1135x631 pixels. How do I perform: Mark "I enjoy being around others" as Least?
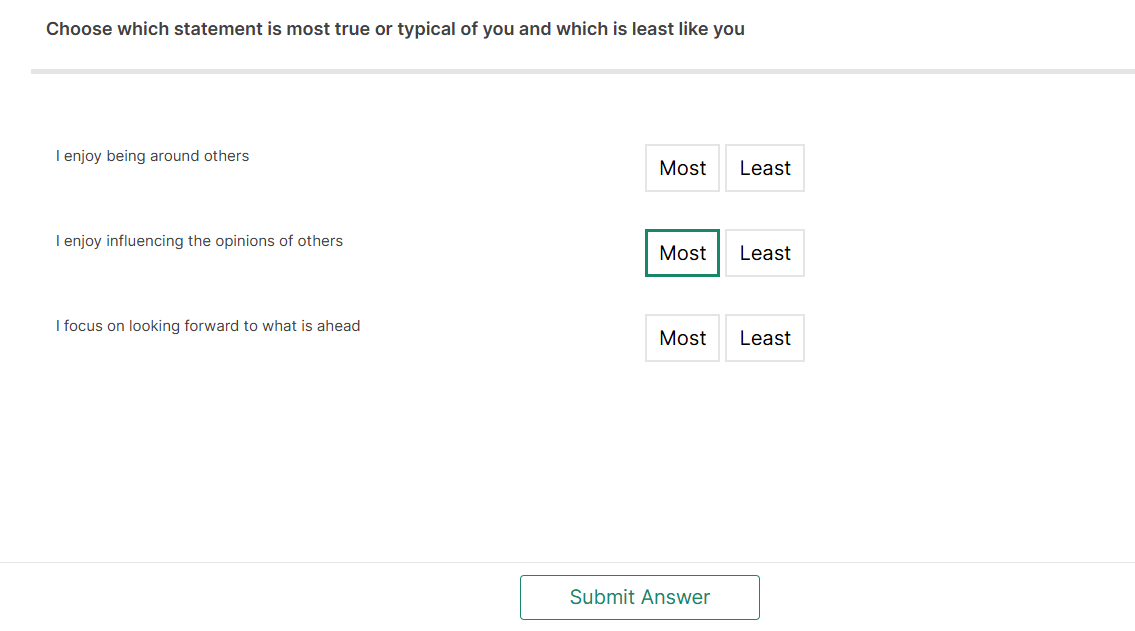pyautogui.click(x=765, y=168)
